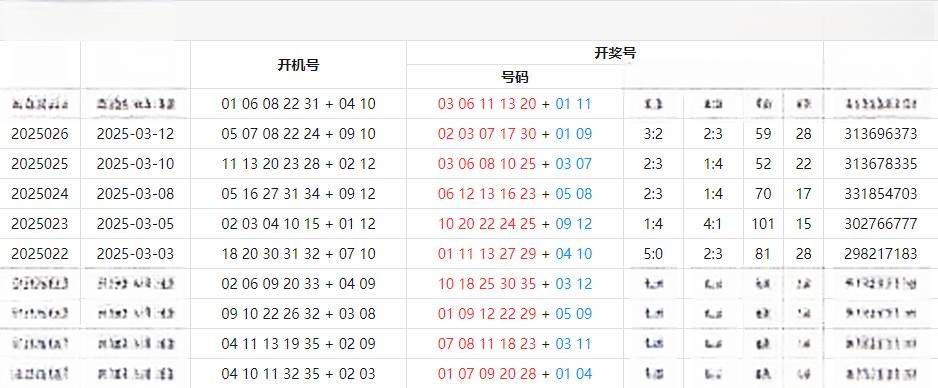Viewport: 938px width, 388px height.
Task: Click the 开机号 column header
Action: pyautogui.click(x=298, y=65)
